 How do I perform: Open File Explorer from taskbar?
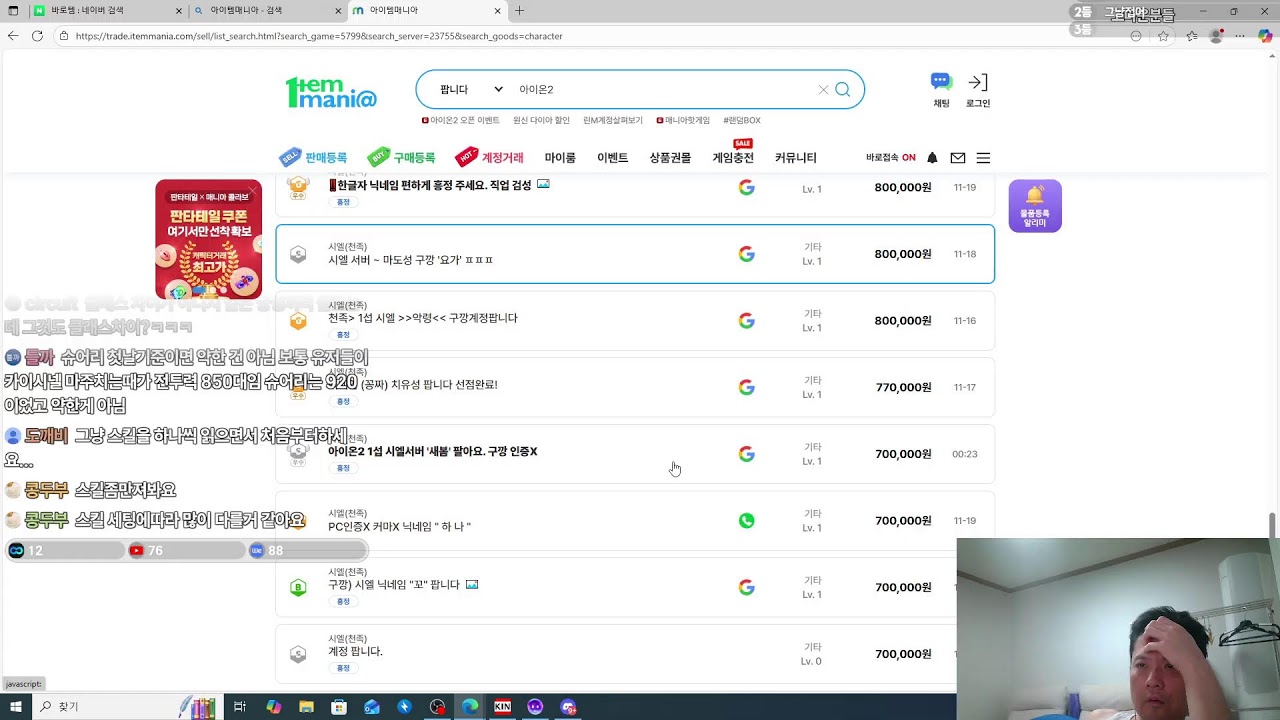(306, 707)
